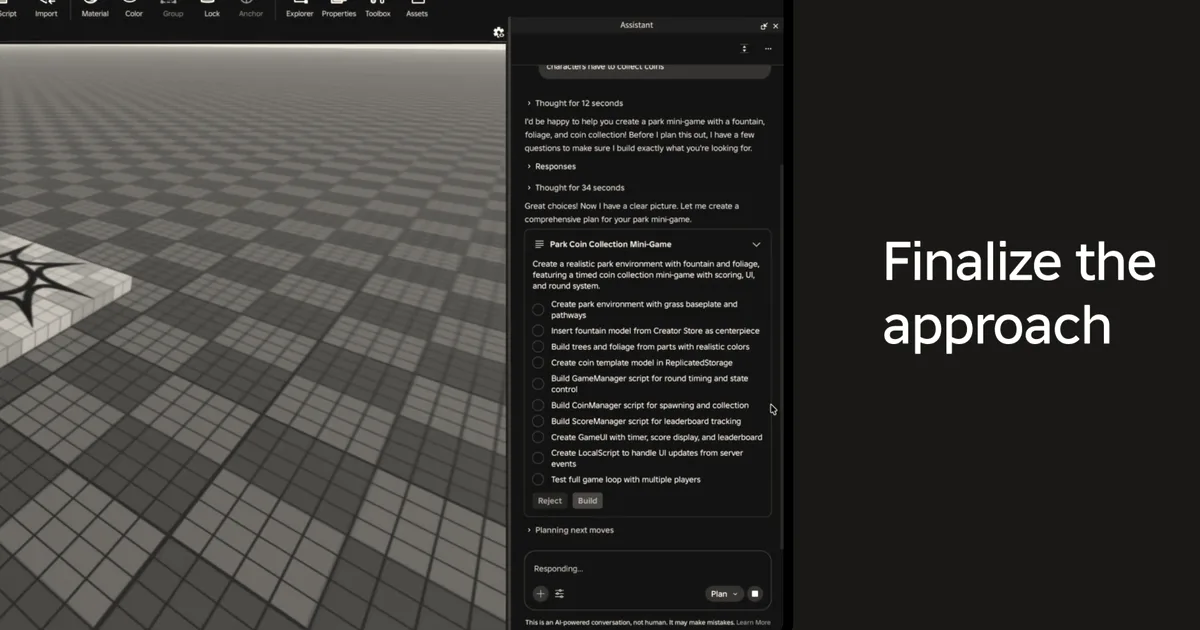Expand 'Thought for 12 seconds' section
Viewport: 1200px width, 630px height.
(575, 103)
